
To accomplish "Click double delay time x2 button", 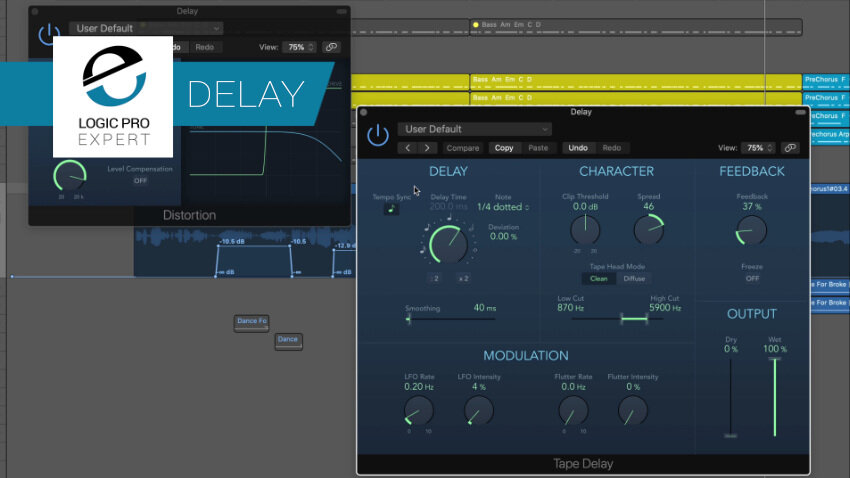I will click(x=463, y=278).
